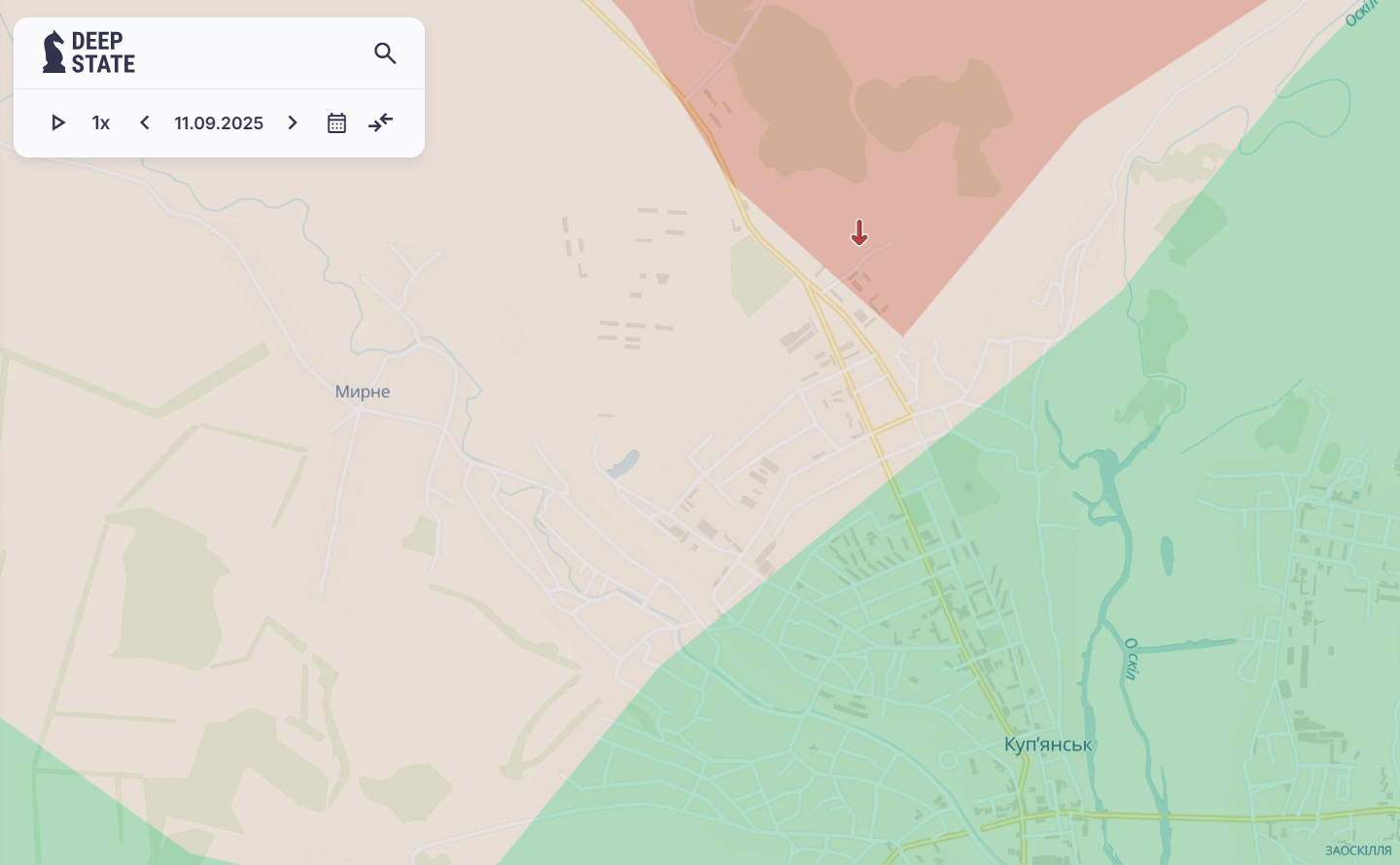Click the DeepState chess knight logo

[x=53, y=52]
